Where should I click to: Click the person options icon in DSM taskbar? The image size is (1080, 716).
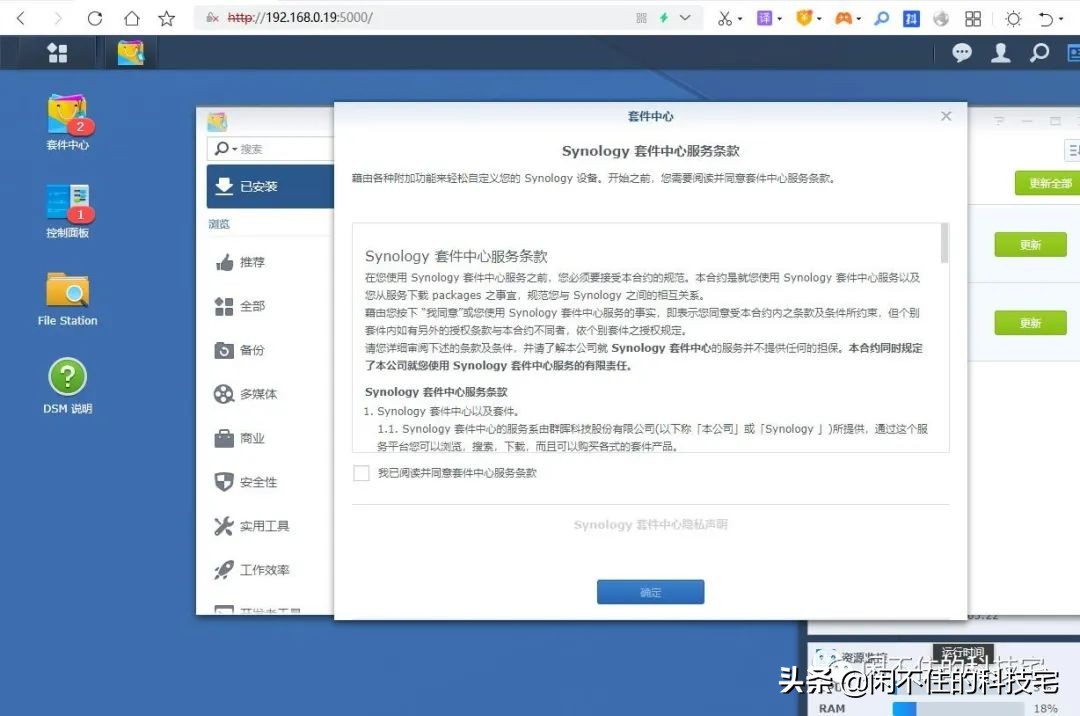1001,53
